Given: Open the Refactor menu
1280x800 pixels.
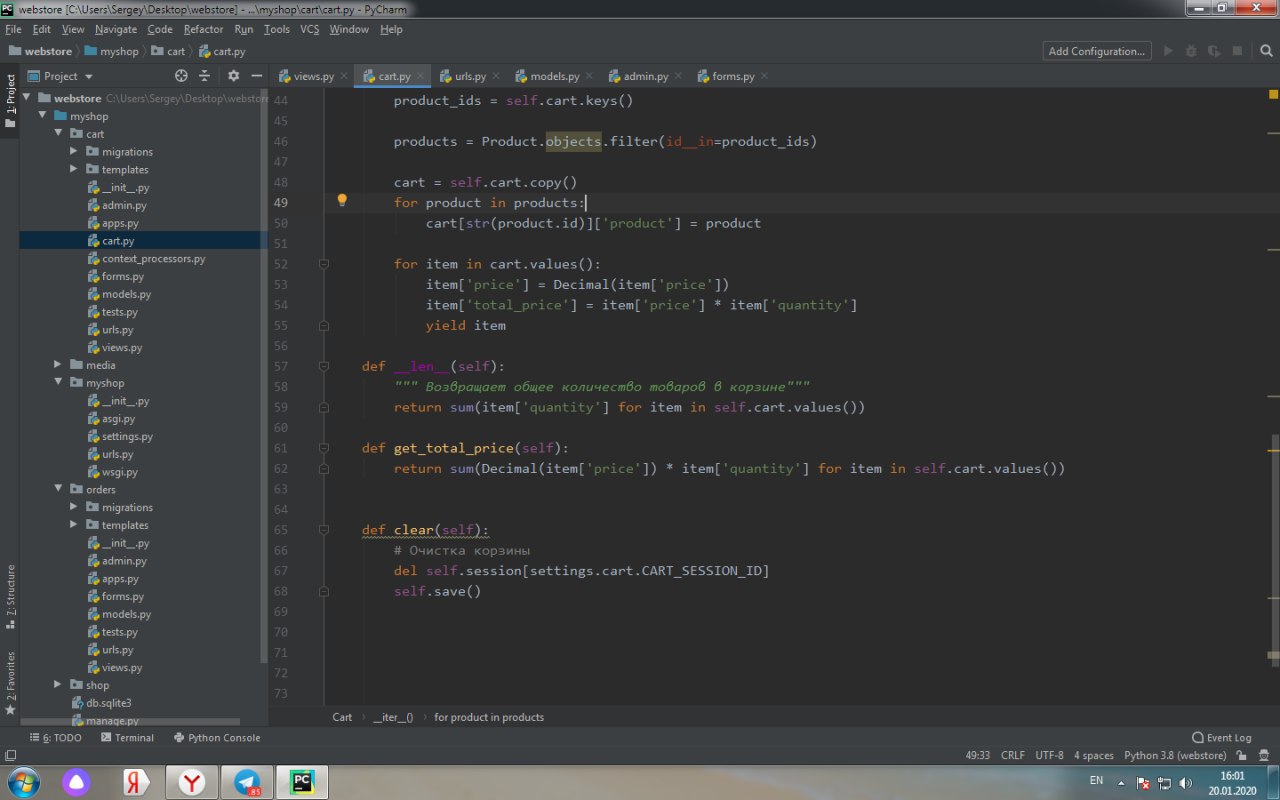Looking at the screenshot, I should [x=203, y=29].
